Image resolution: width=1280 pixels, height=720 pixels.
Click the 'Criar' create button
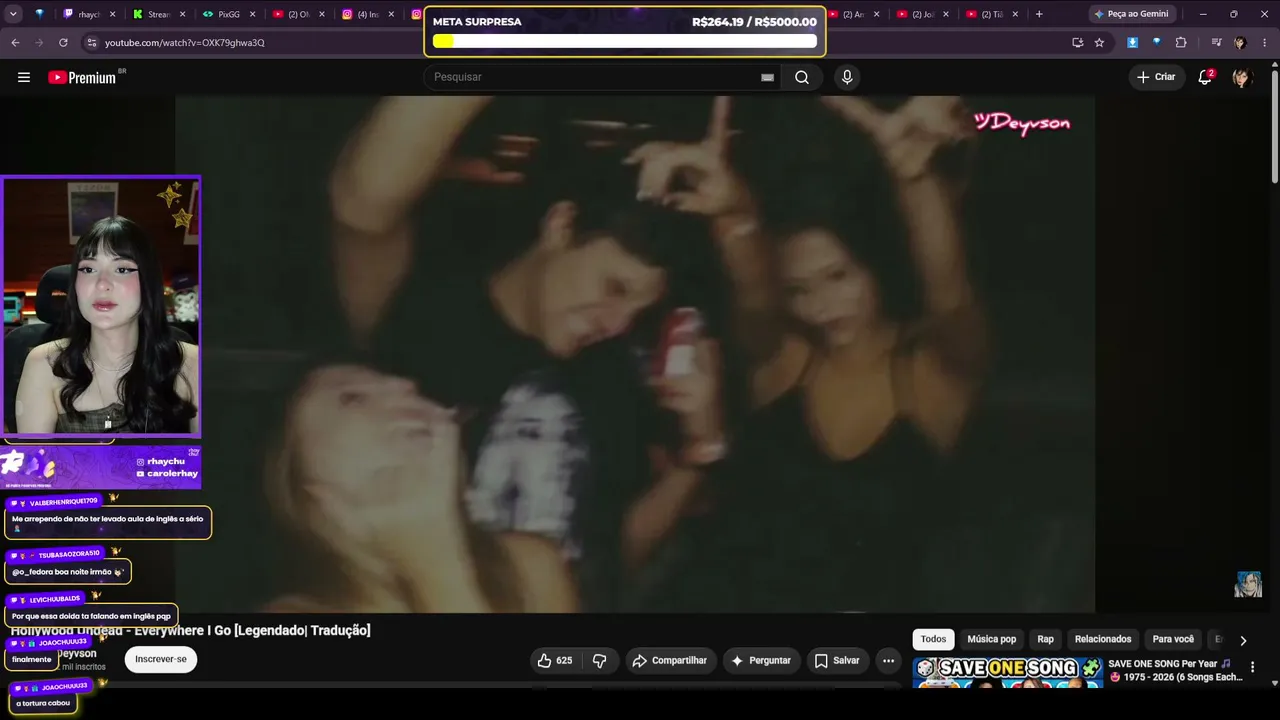(x=1156, y=77)
